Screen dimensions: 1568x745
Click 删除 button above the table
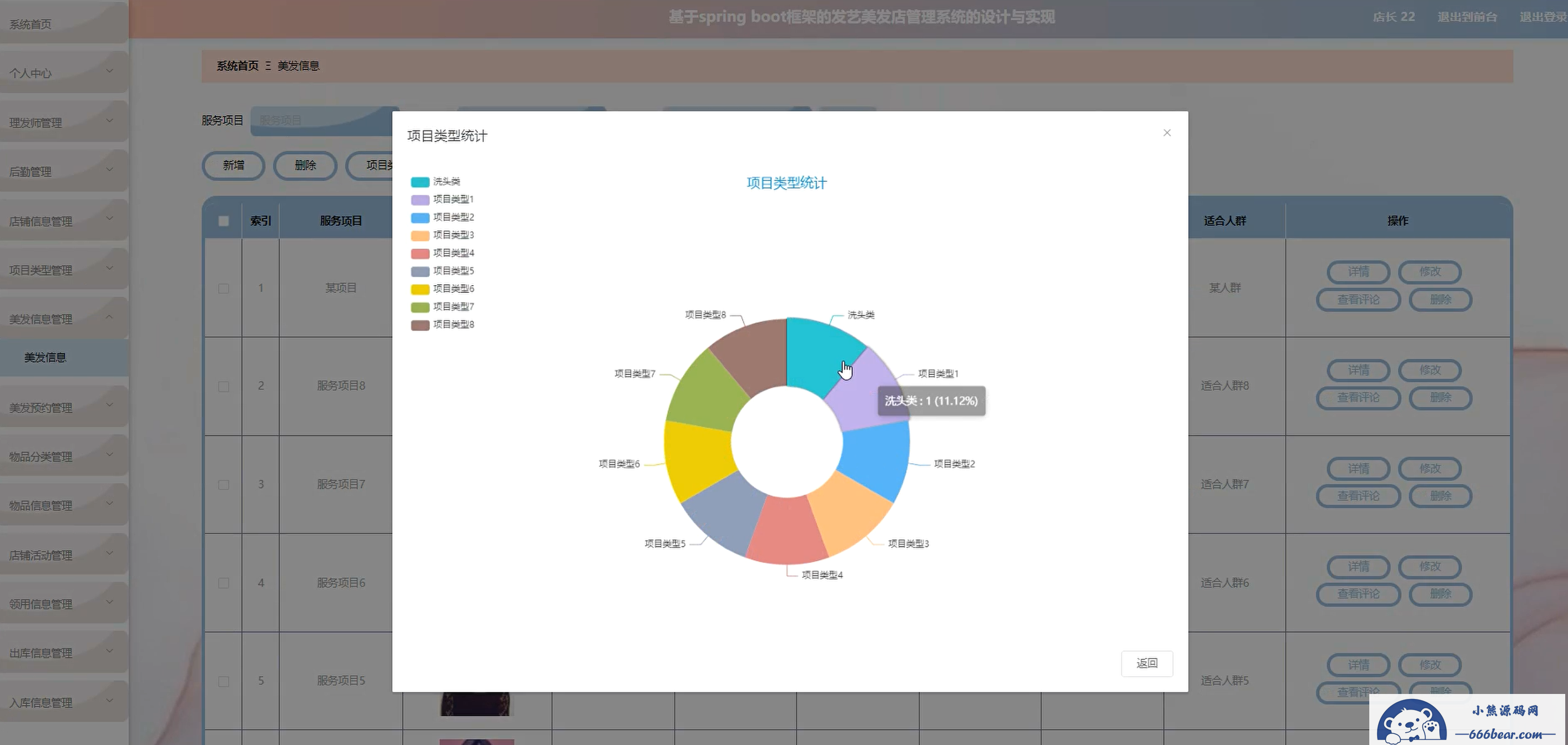coord(305,165)
